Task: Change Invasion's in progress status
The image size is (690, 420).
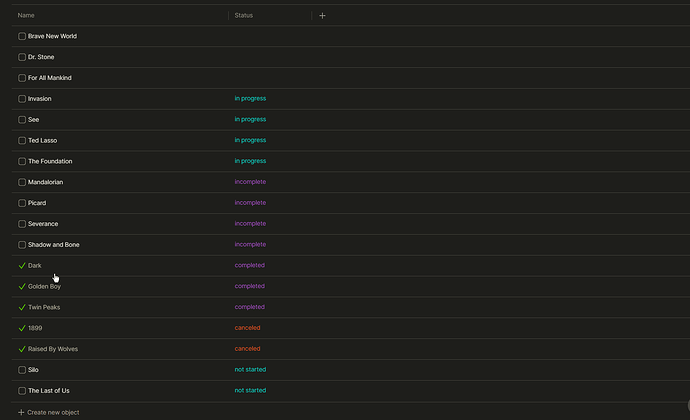Action: point(250,99)
